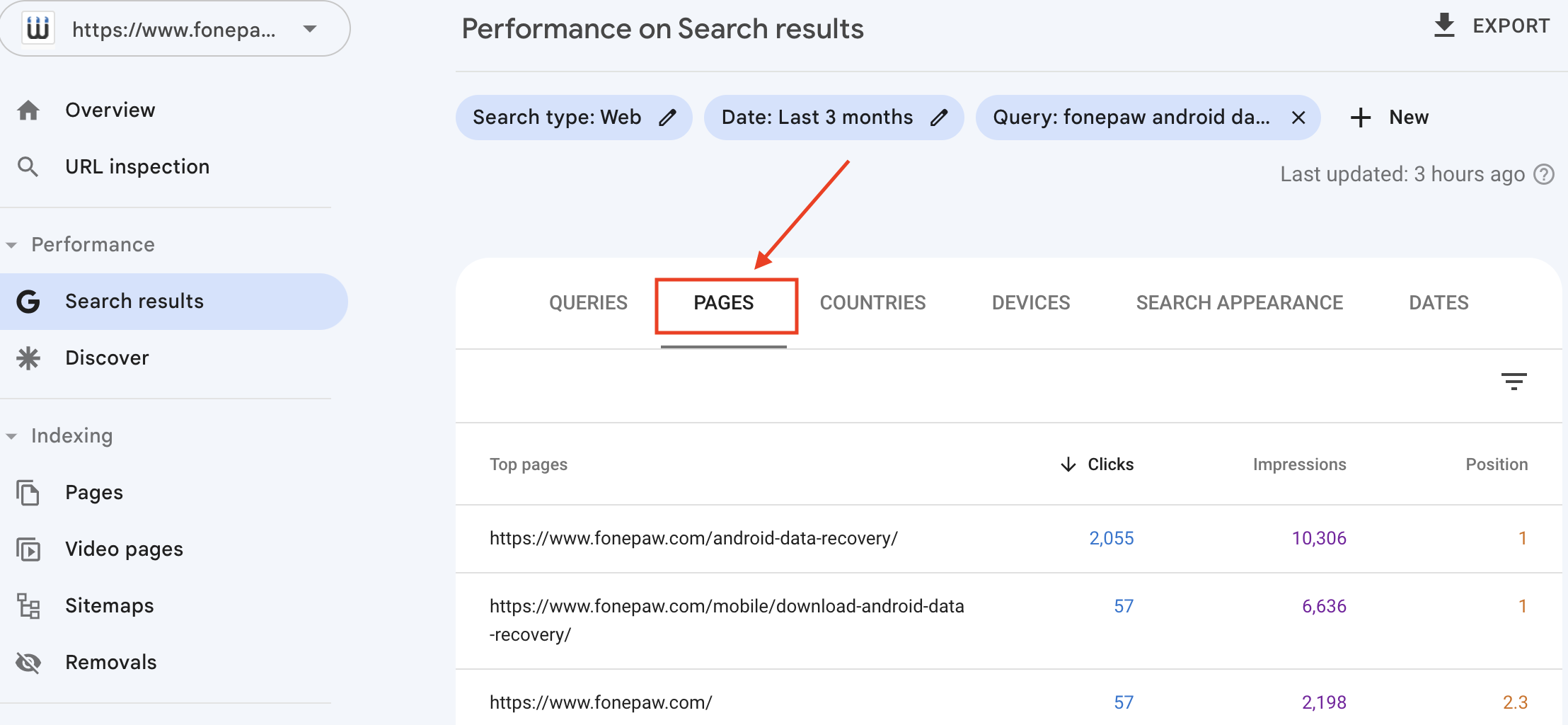Open Video pages report
1568x725 pixels.
pyautogui.click(x=124, y=549)
